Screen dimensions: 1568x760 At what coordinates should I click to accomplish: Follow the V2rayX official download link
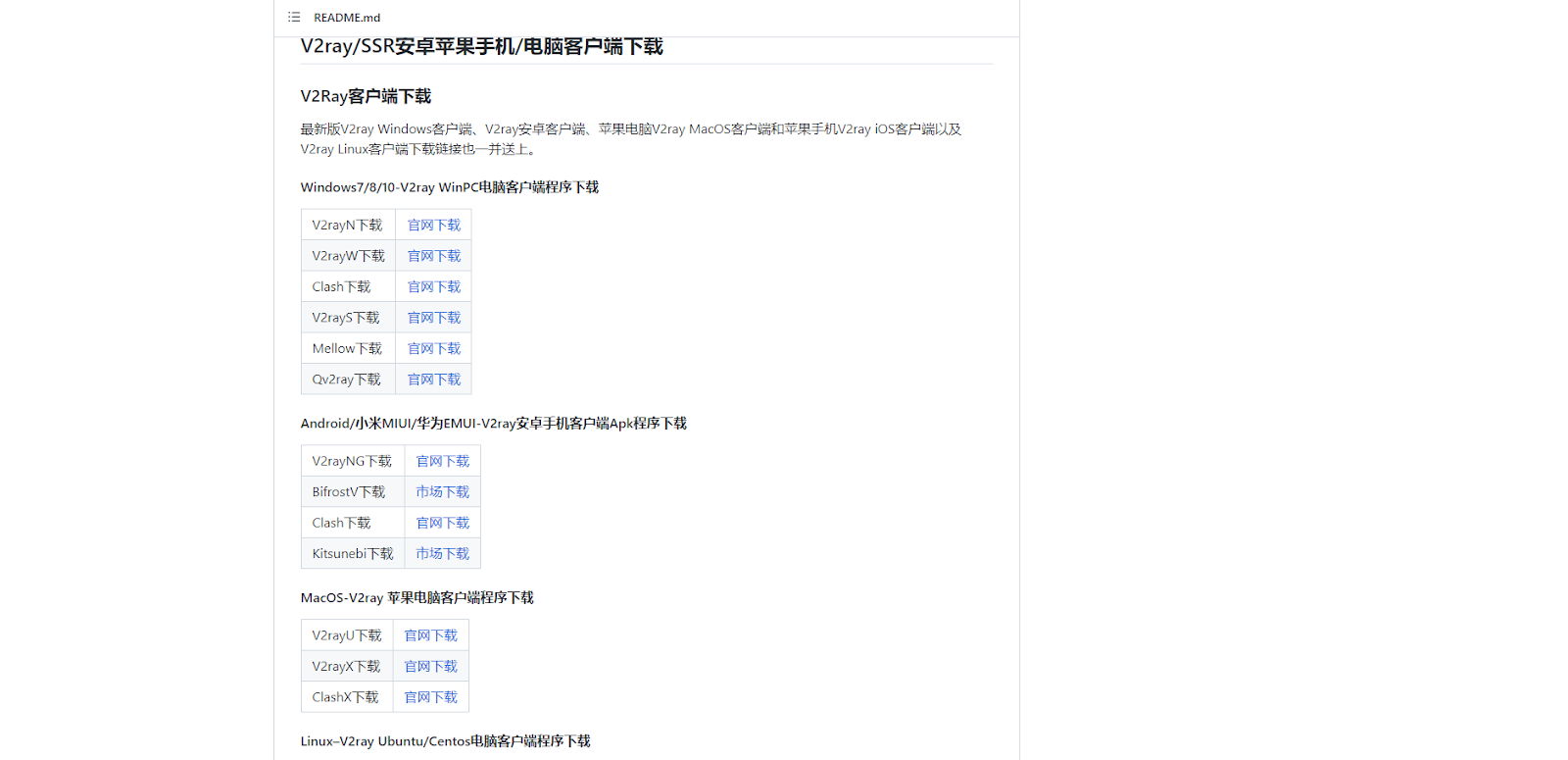pos(430,667)
